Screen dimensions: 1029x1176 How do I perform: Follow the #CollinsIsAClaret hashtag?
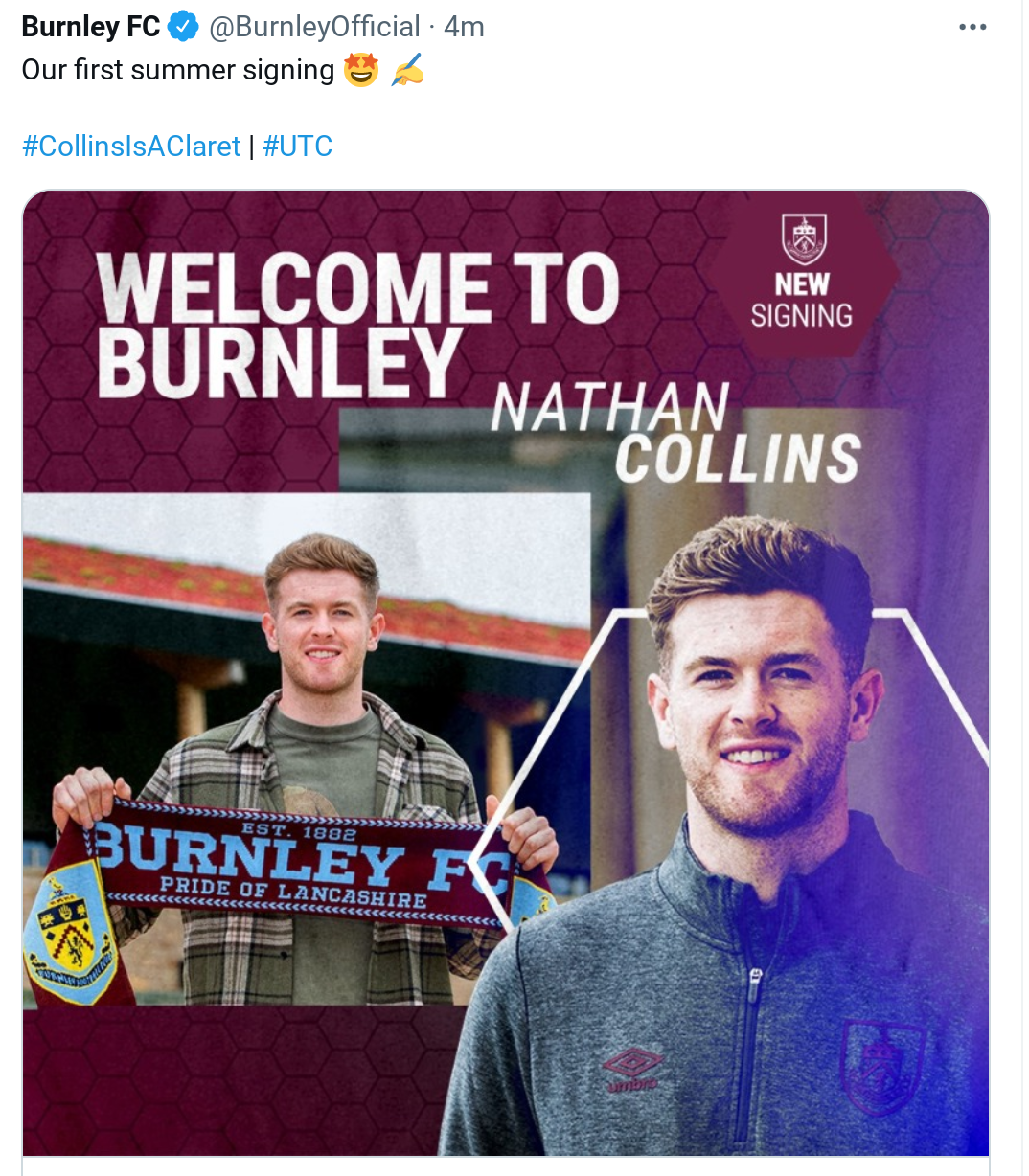pos(131,147)
